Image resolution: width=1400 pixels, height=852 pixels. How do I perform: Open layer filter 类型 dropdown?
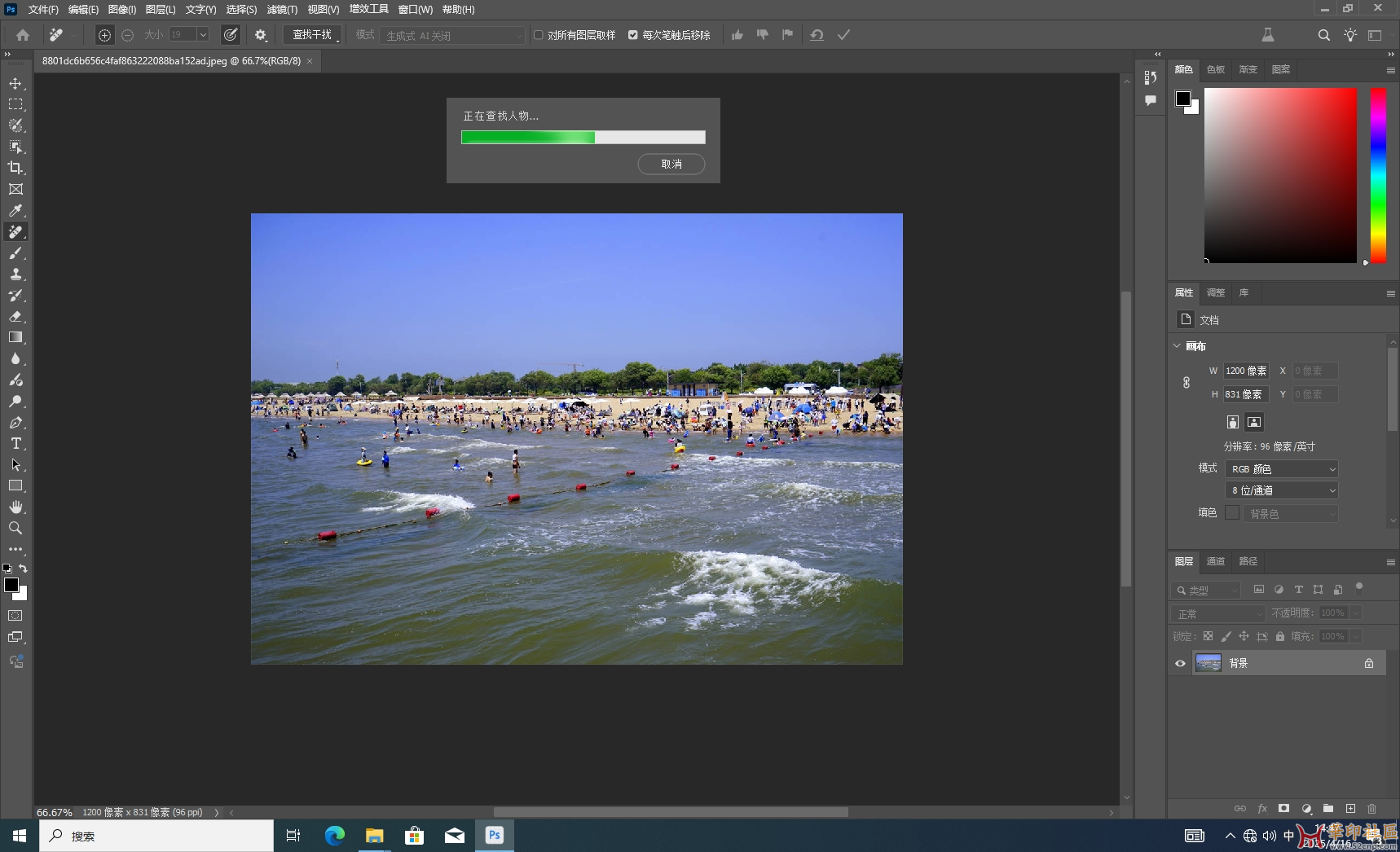[1206, 590]
